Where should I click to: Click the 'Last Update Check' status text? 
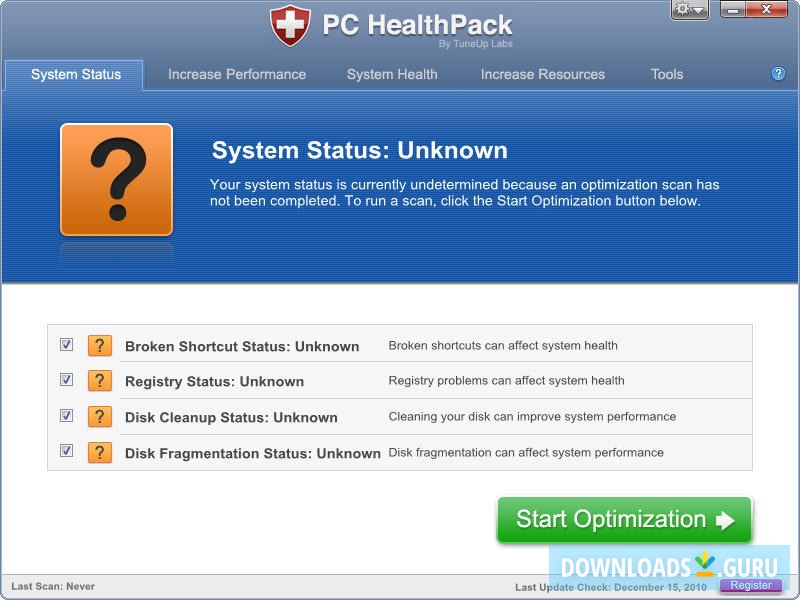coord(611,587)
